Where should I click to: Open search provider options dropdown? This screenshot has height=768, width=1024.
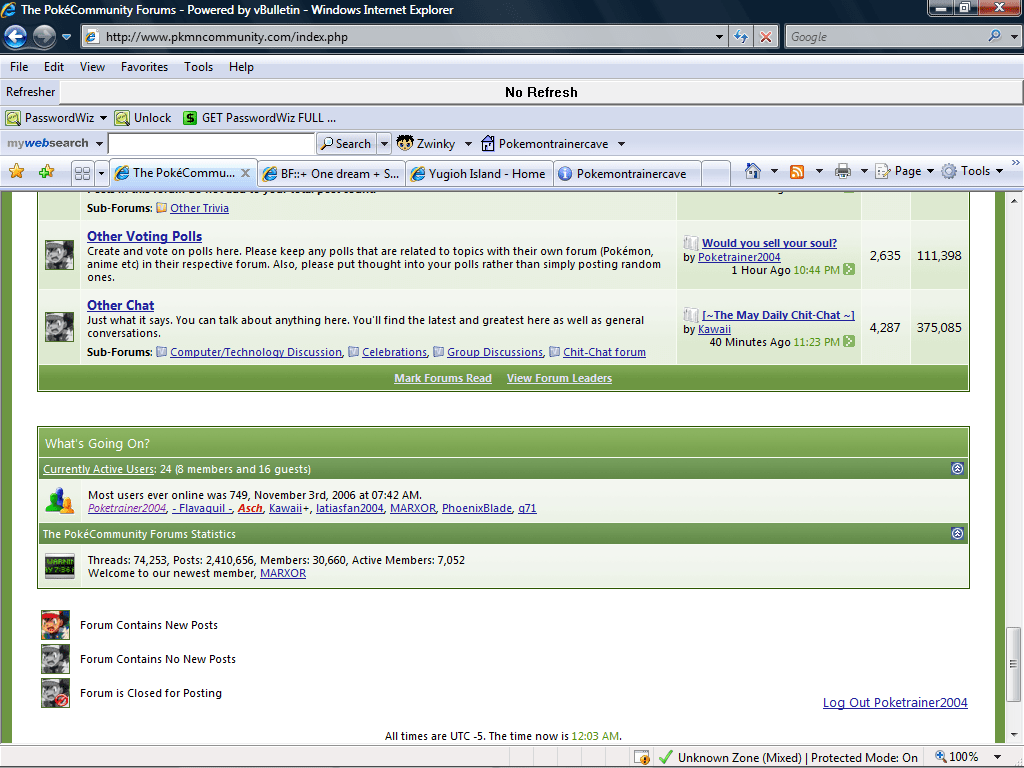pos(1014,37)
